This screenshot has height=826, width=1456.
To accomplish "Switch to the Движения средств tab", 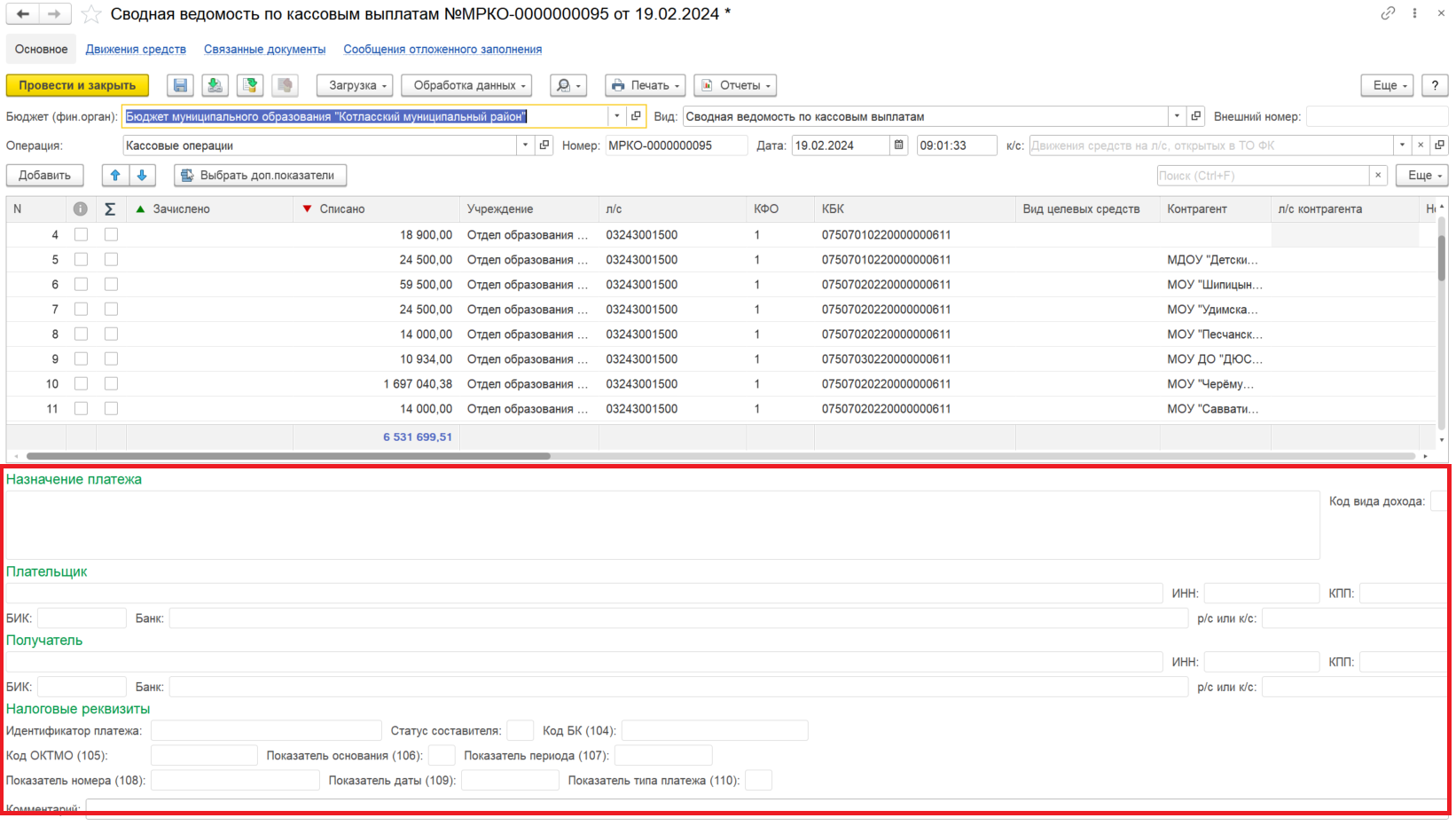I will (x=136, y=49).
